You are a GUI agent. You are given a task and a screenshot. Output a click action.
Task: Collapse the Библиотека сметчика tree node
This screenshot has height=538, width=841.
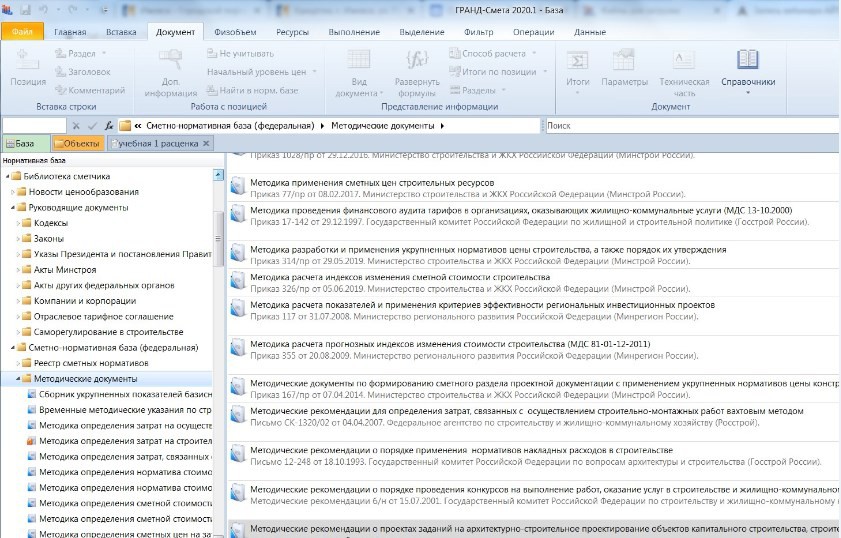tap(8, 176)
